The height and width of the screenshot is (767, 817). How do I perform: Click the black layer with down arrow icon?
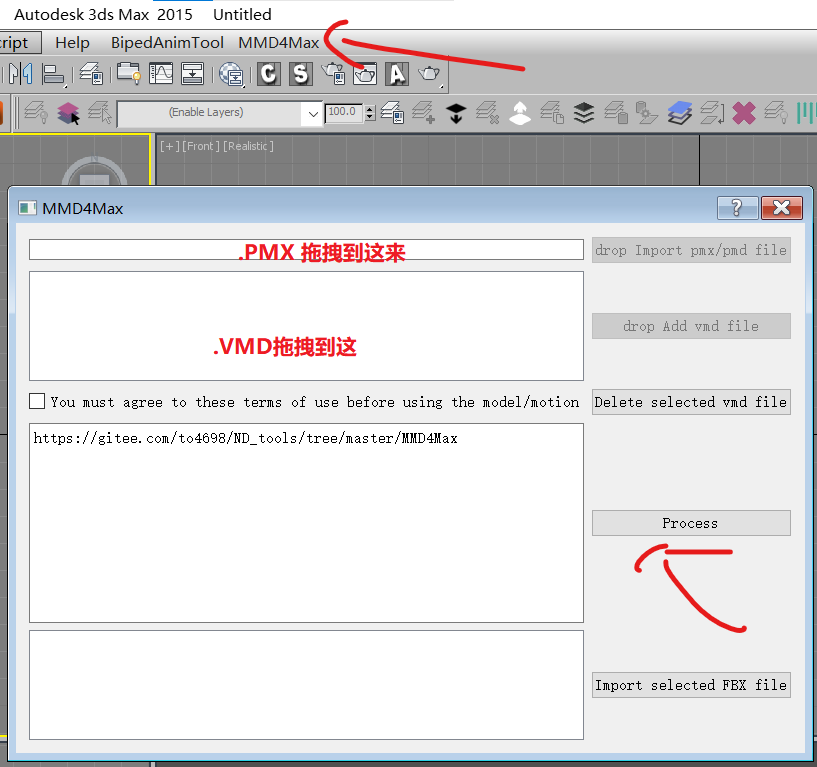[456, 113]
